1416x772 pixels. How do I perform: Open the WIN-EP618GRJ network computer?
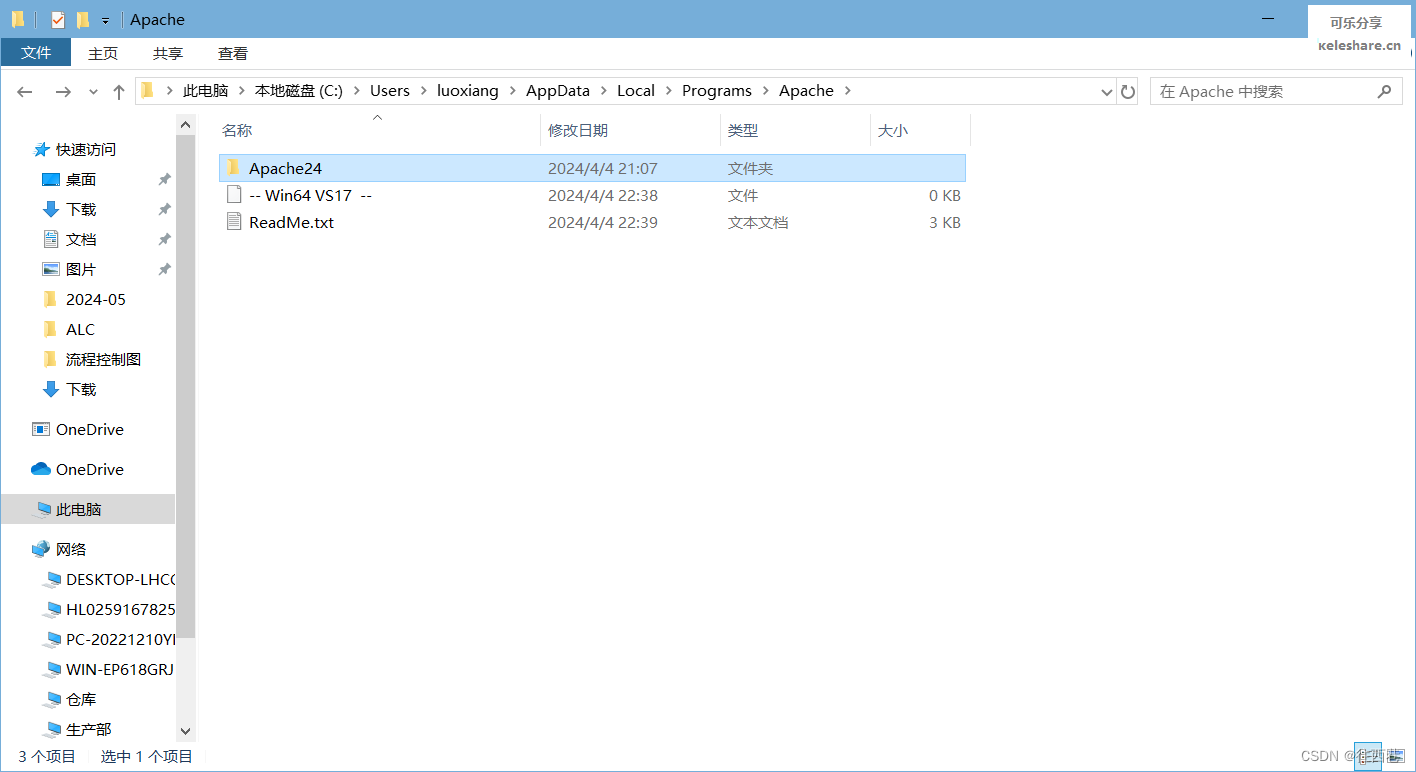(x=120, y=669)
